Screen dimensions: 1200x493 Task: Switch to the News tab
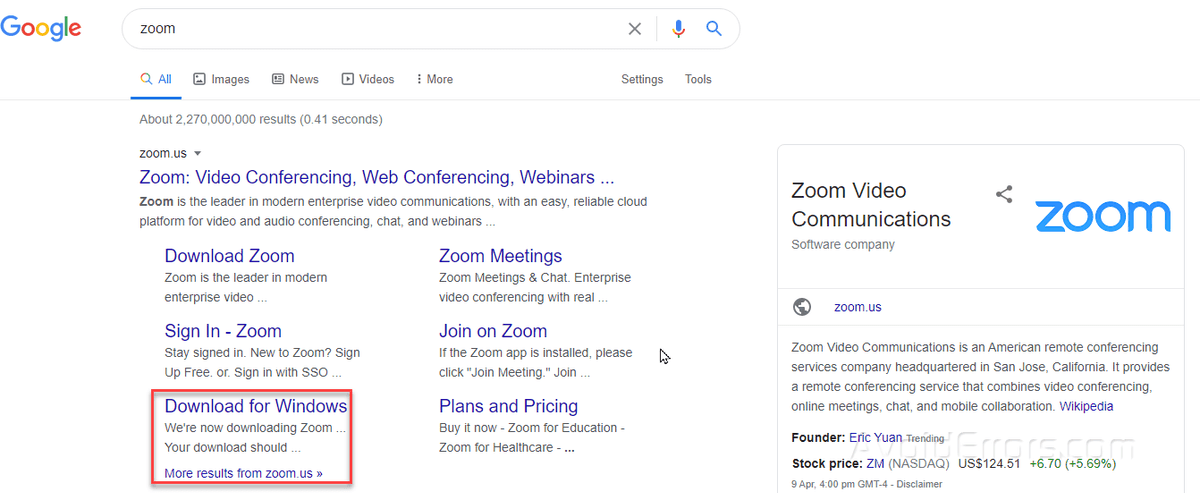click(x=295, y=79)
